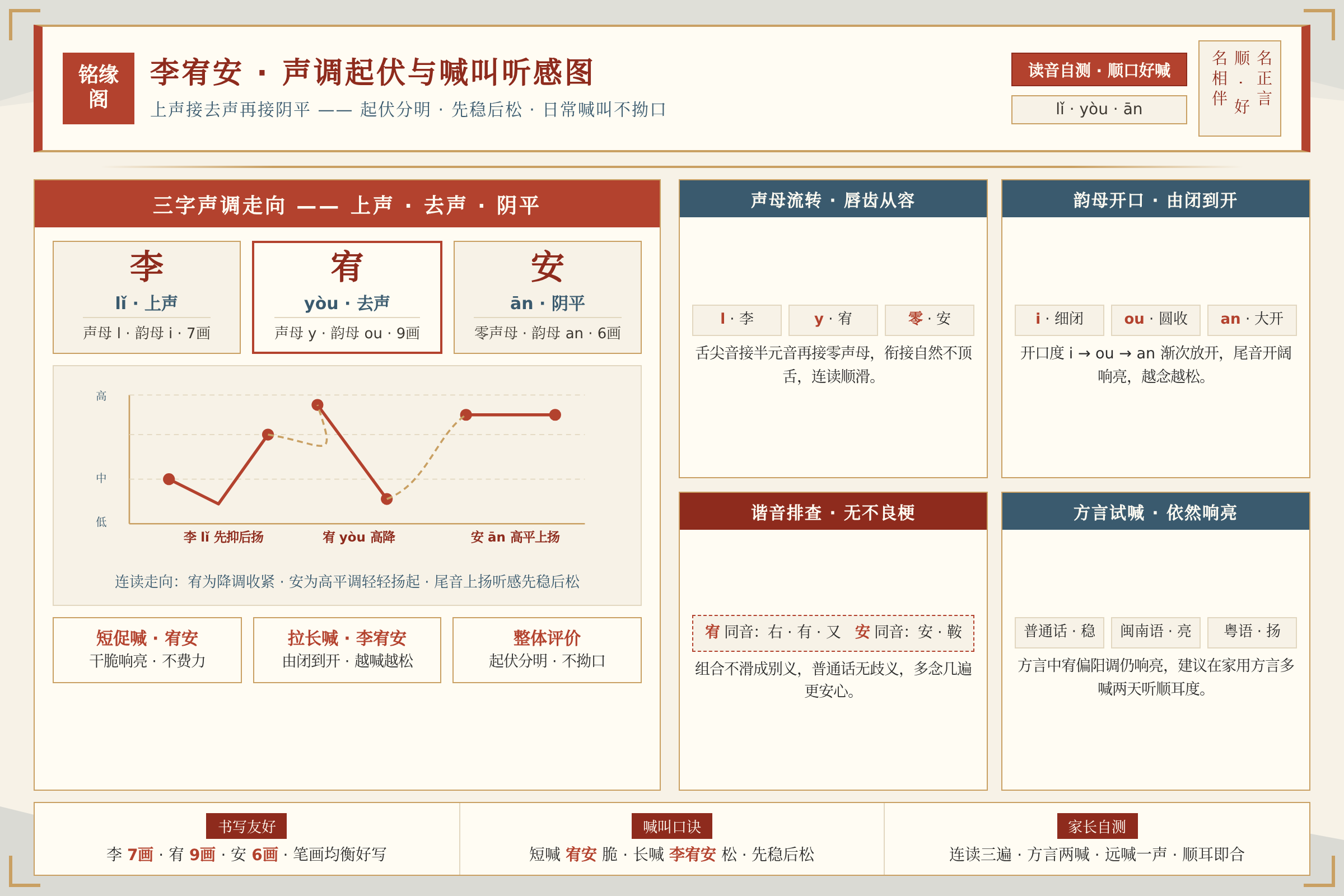Click the 方言试喊 · 依然响亮 header
Image resolution: width=1344 pixels, height=896 pixels.
(x=1155, y=511)
